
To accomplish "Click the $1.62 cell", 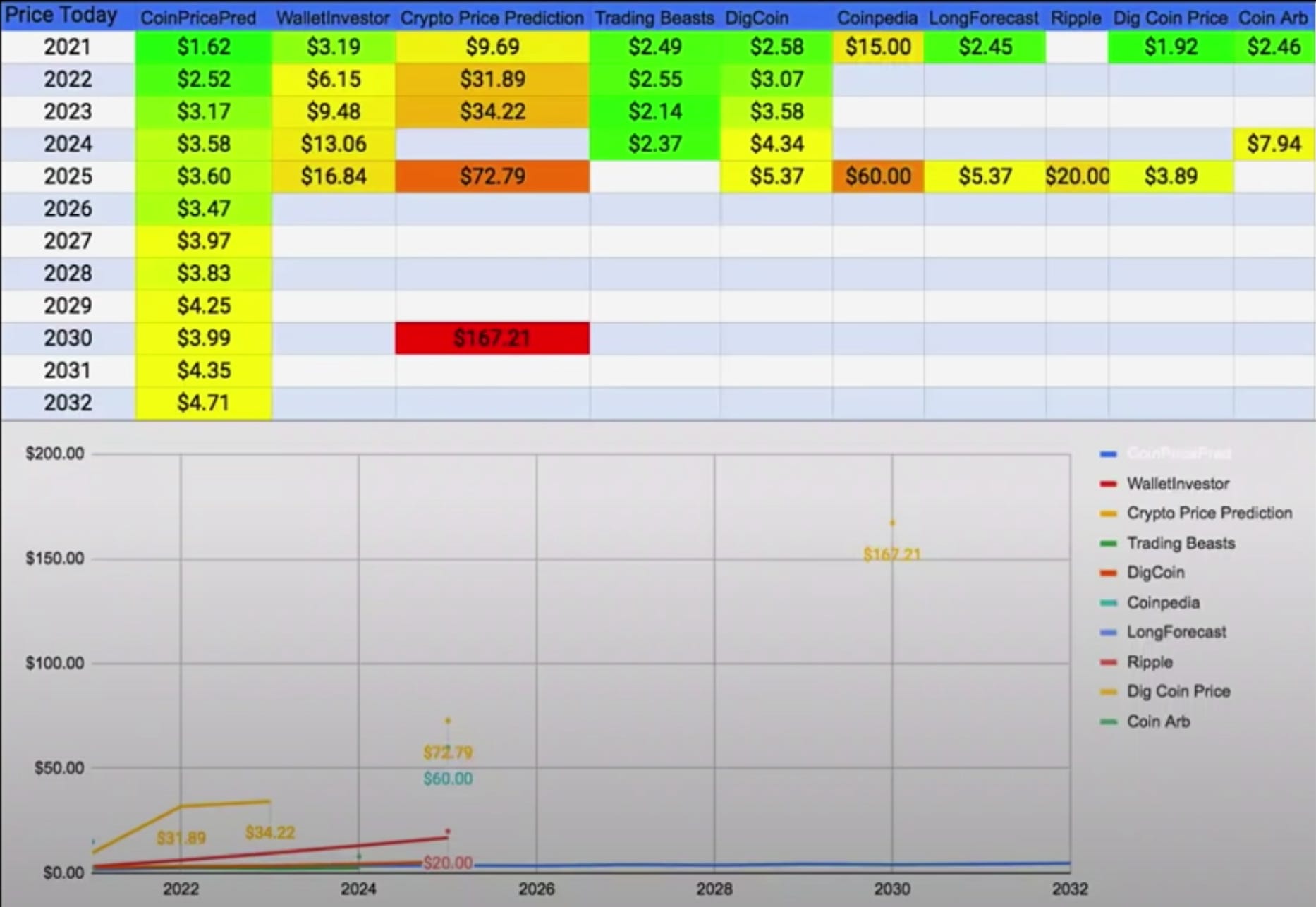I will click(x=204, y=47).
